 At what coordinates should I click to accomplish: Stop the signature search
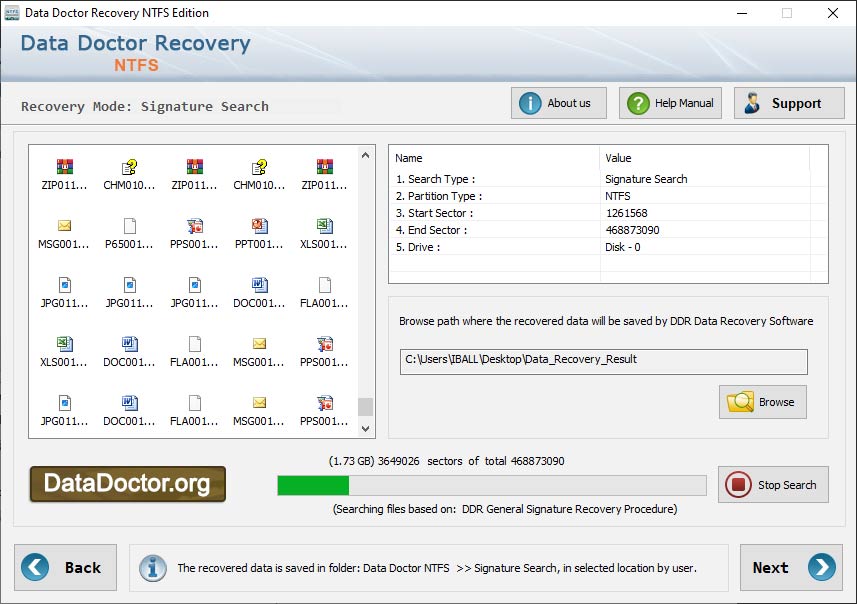coord(772,484)
